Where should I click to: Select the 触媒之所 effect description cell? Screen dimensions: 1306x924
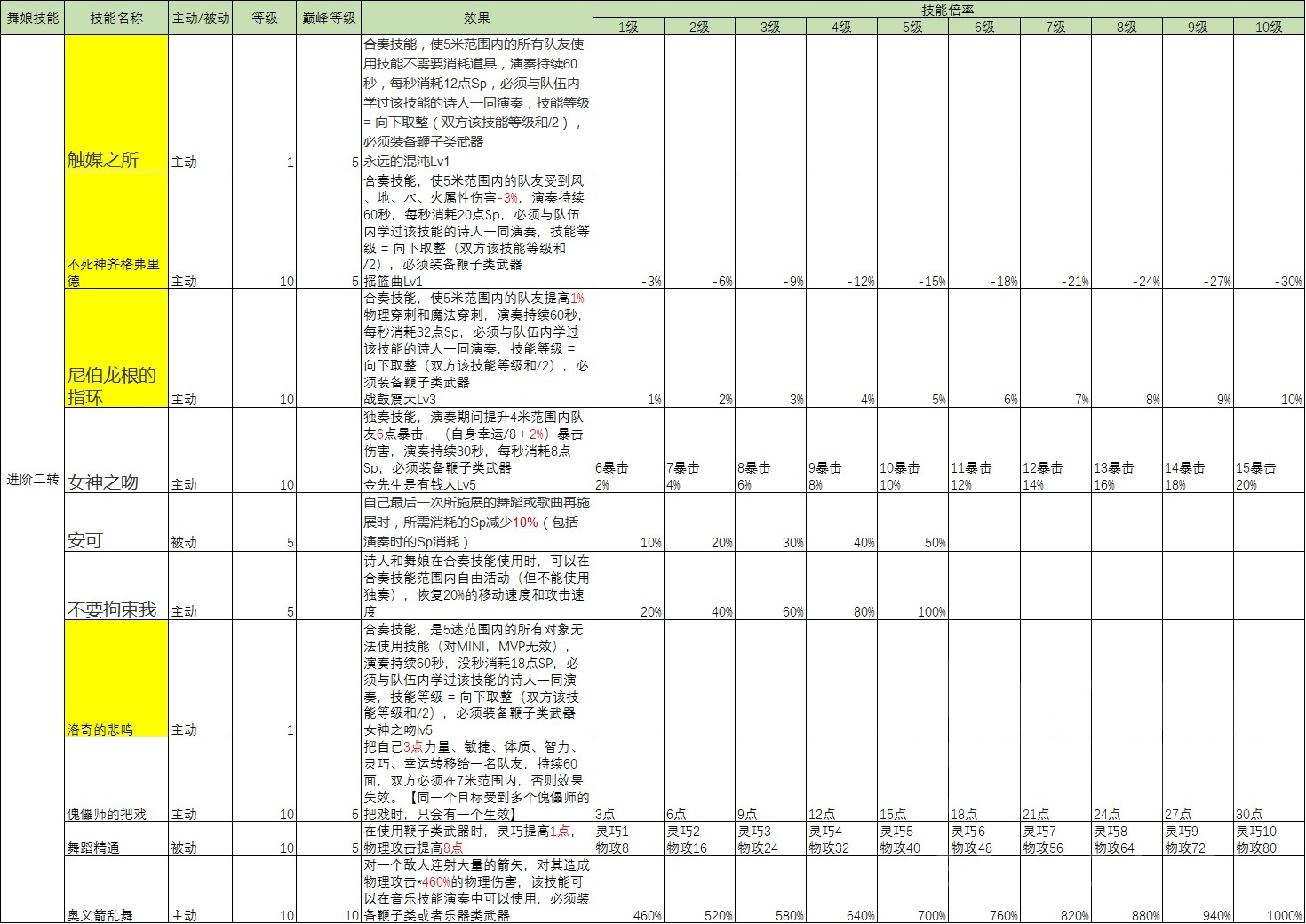pos(477,103)
